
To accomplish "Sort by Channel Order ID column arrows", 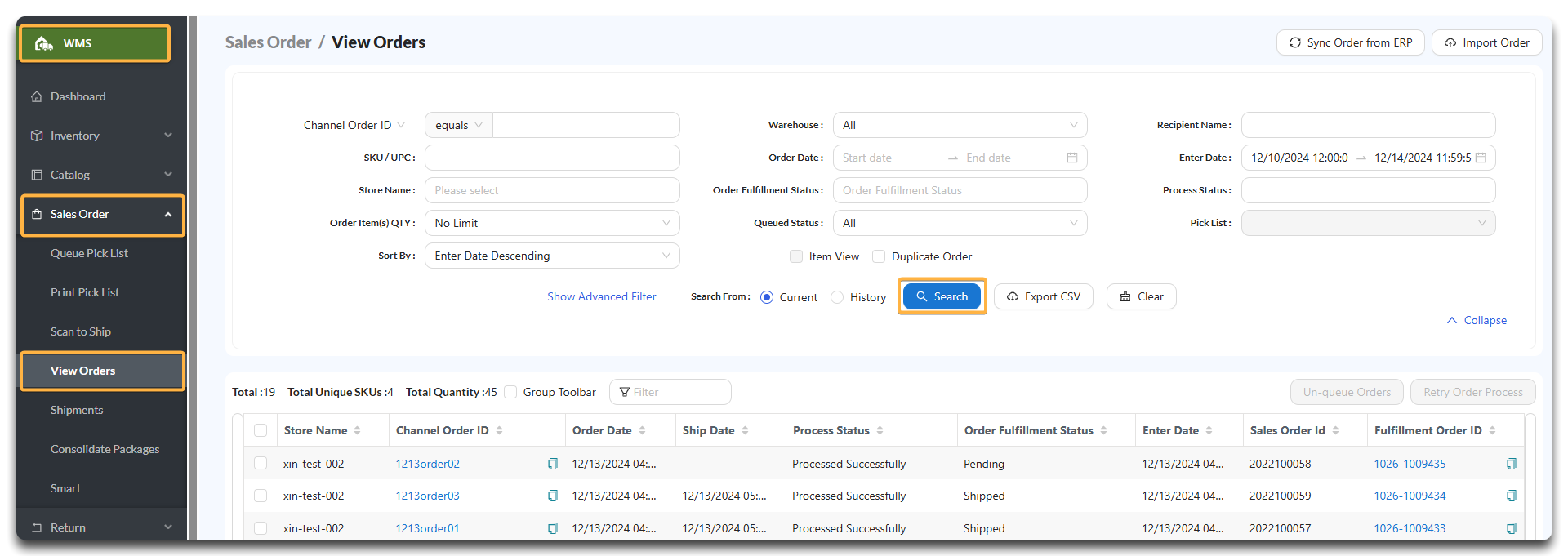I will click(x=499, y=430).
